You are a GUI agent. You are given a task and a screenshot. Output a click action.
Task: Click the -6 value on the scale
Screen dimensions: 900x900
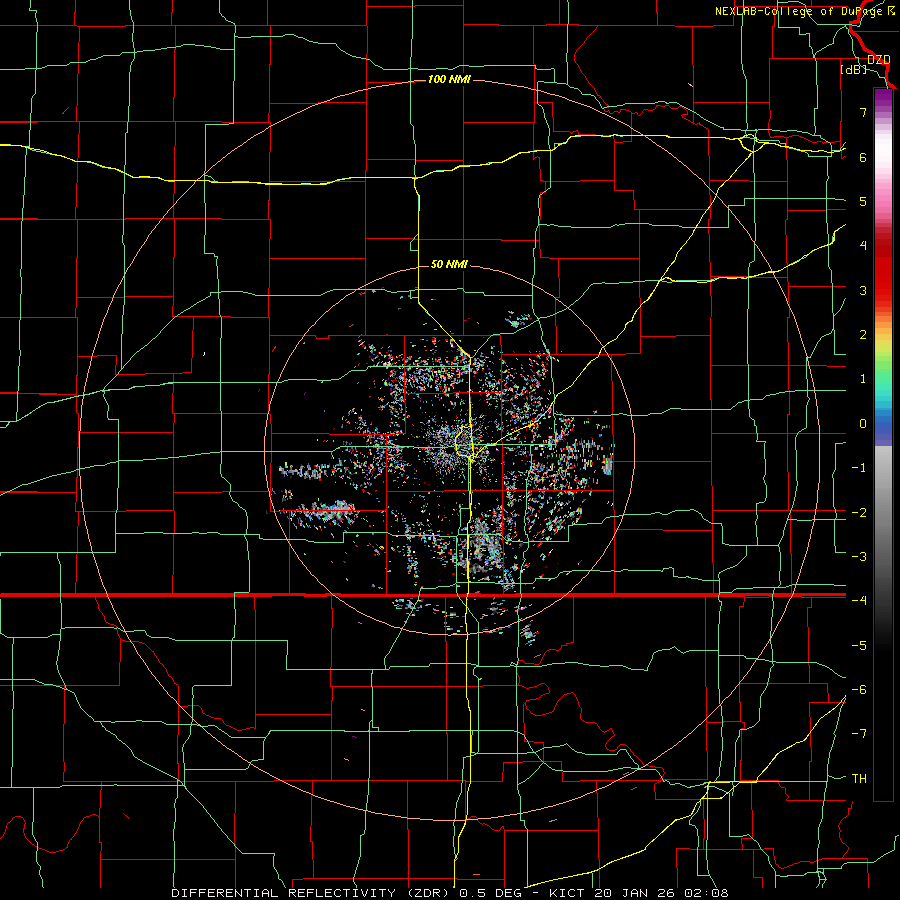[859, 689]
